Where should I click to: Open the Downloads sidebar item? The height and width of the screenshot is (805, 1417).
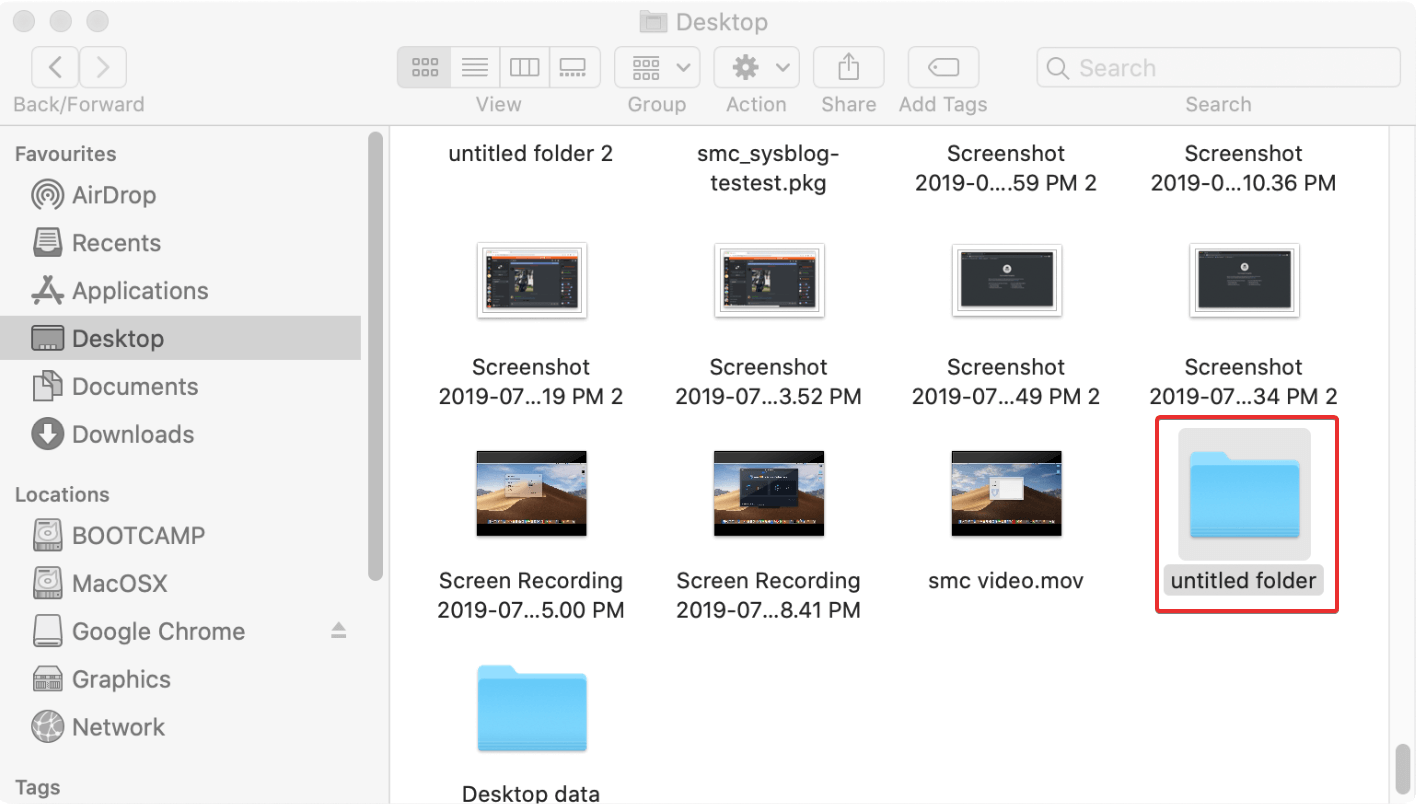(x=131, y=434)
